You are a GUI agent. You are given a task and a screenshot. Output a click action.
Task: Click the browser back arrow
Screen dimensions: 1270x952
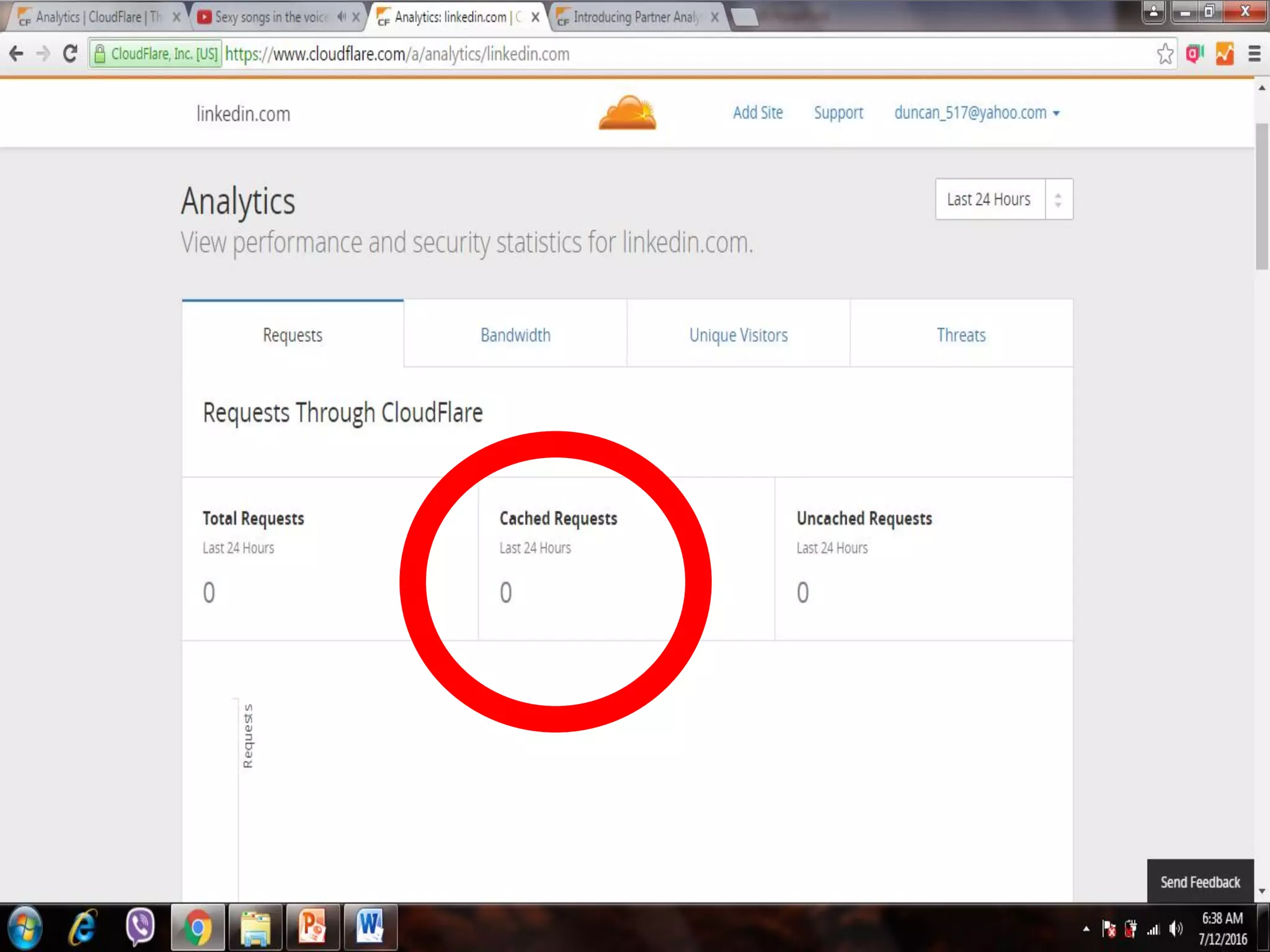17,54
